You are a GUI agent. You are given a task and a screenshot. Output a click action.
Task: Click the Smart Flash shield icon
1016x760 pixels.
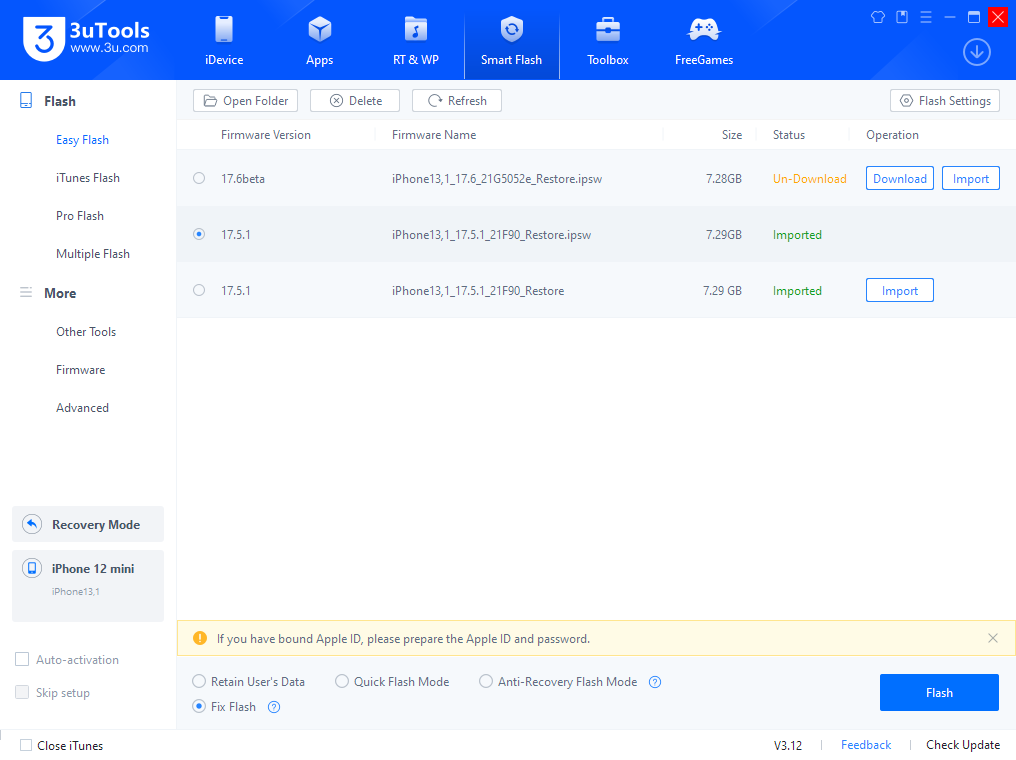(511, 30)
